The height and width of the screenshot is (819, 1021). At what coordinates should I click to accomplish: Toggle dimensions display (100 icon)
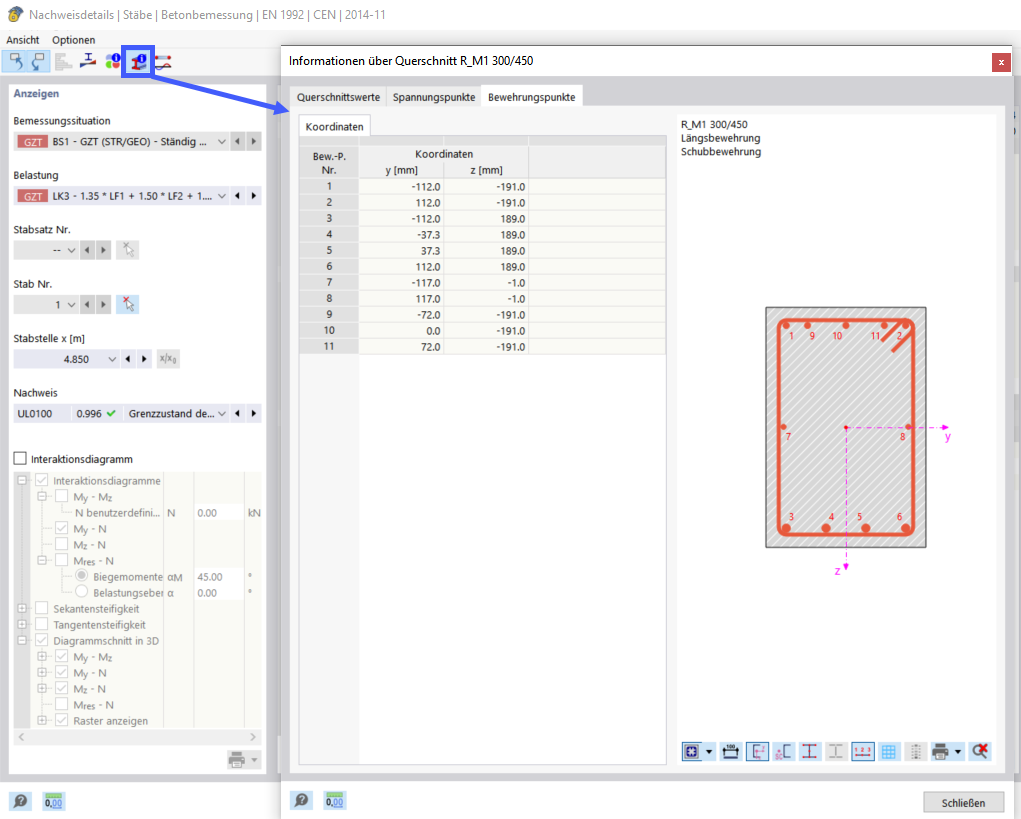tap(731, 751)
